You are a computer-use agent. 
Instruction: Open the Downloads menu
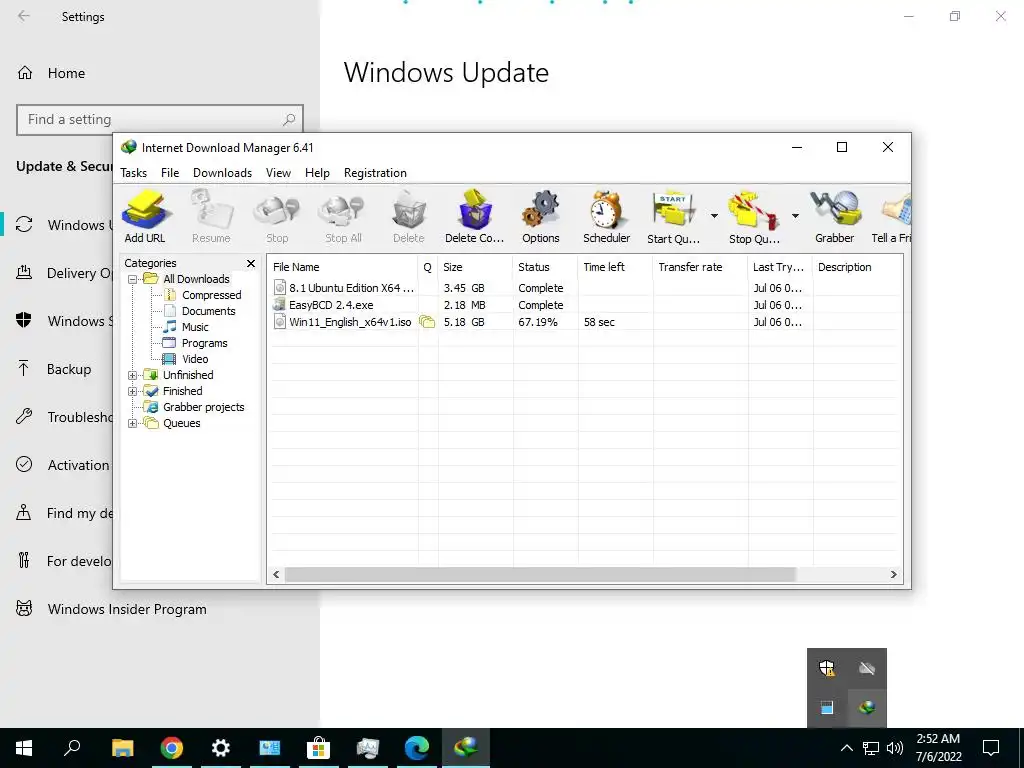point(222,173)
